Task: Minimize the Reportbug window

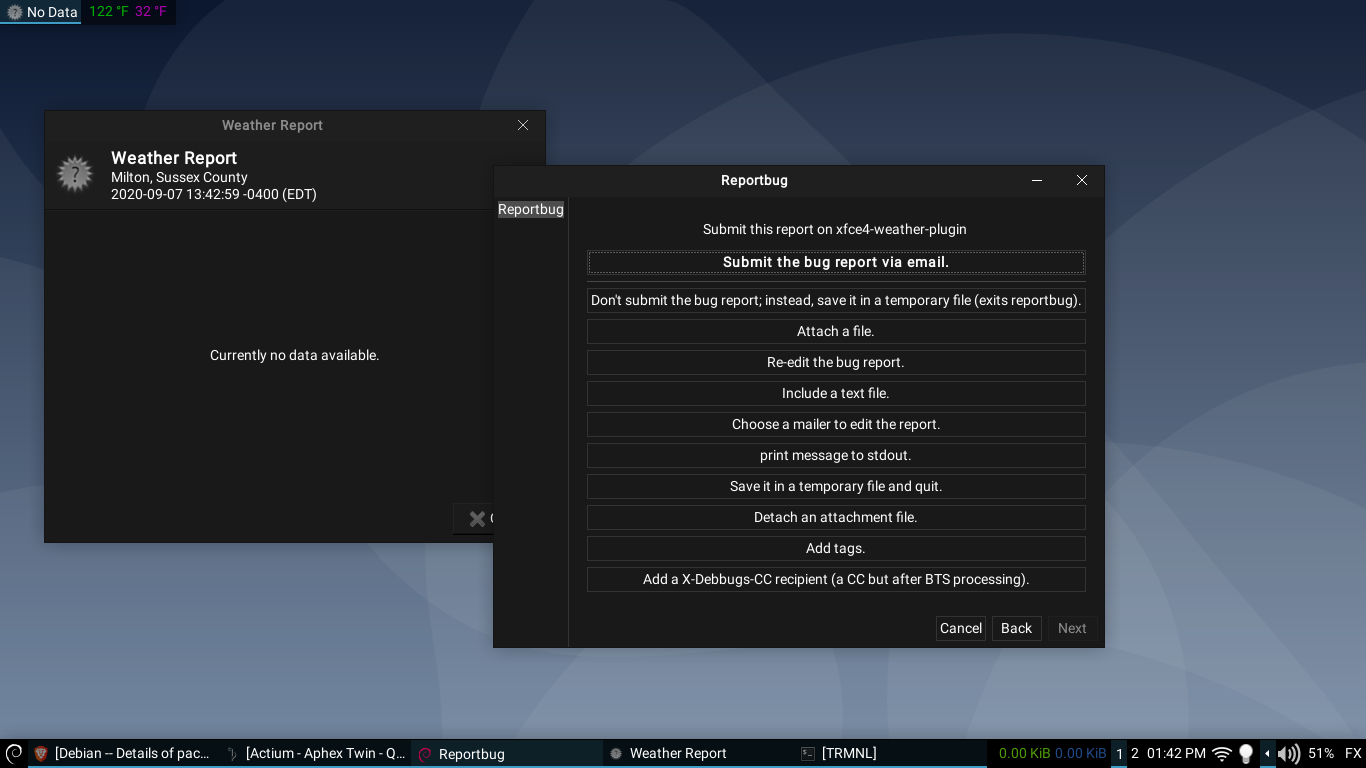Action: pos(1037,180)
